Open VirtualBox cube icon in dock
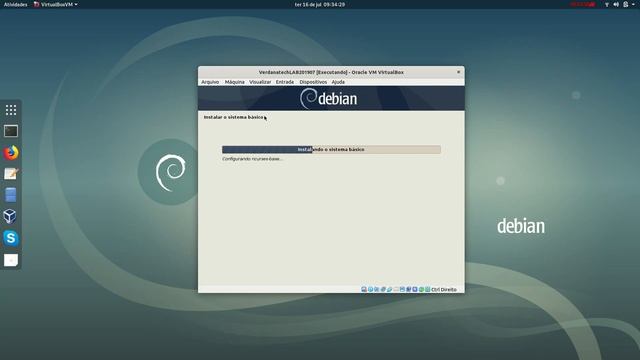The width and height of the screenshot is (640, 360). [10, 216]
